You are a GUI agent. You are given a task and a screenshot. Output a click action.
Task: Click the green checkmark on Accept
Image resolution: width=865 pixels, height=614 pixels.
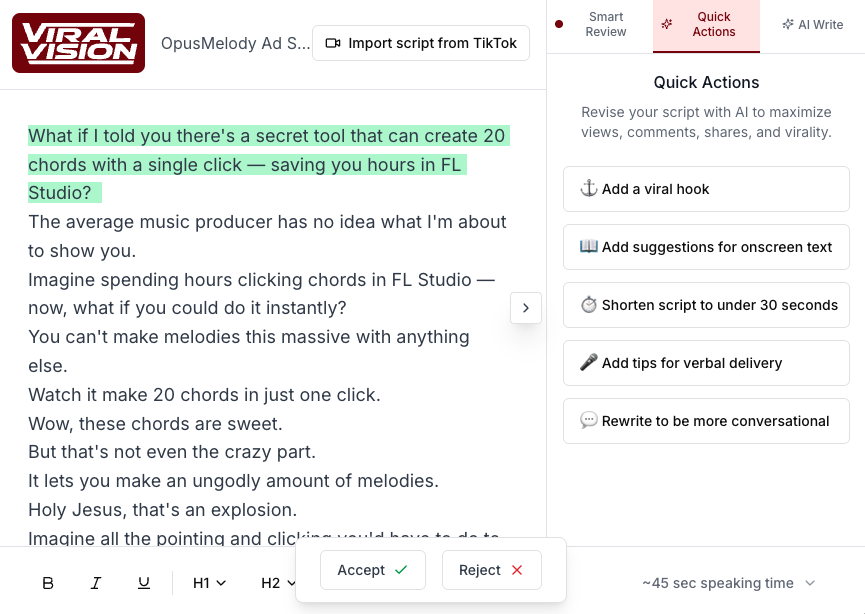click(x=401, y=570)
